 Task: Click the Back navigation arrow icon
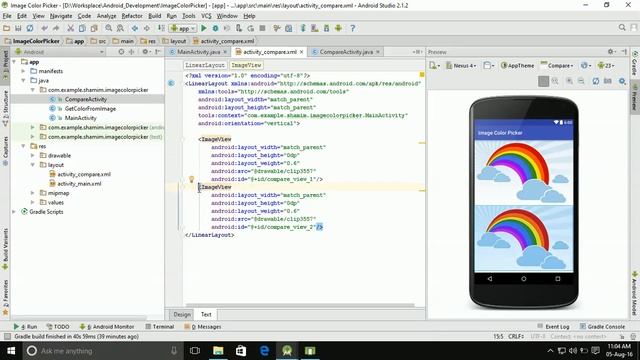(135, 28)
